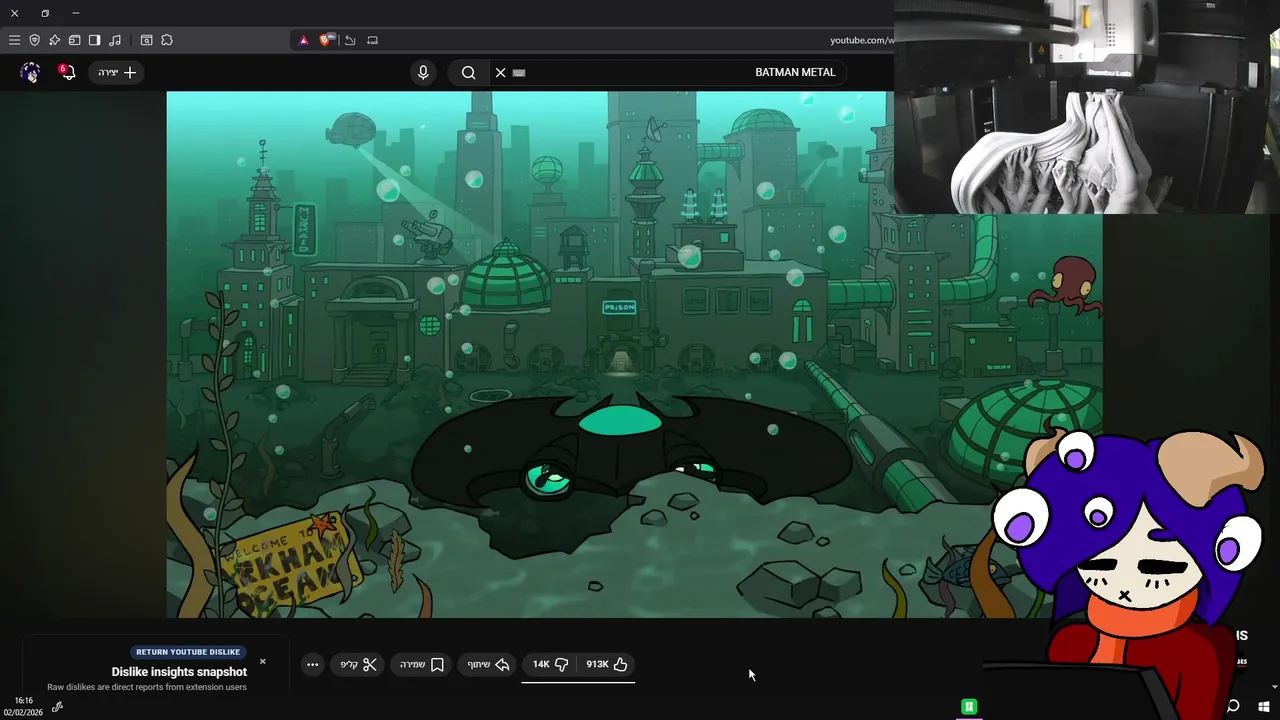1280x720 pixels.
Task: Click the cast screen icon in address bar
Action: (x=372, y=40)
